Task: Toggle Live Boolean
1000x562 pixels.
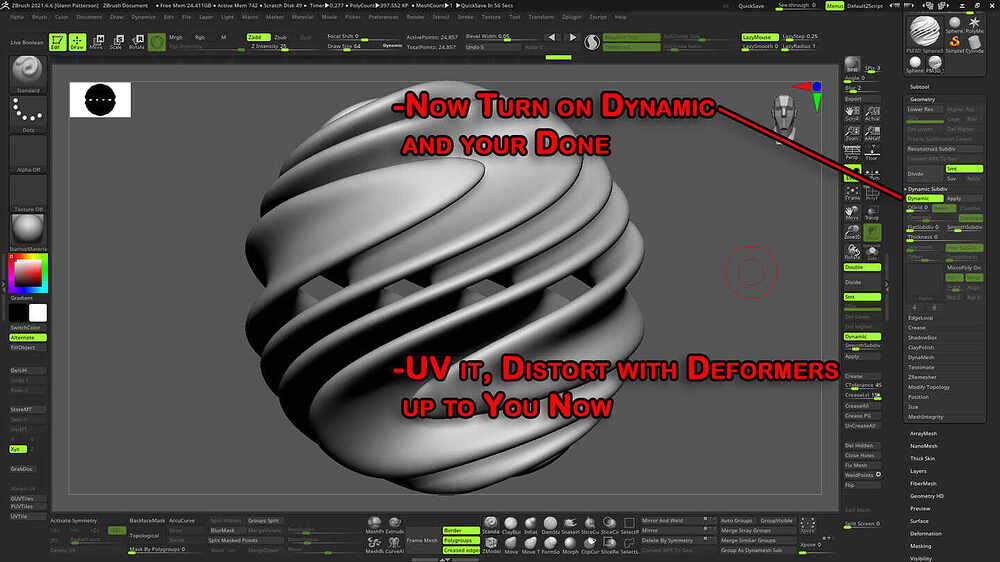Action: 27,43
